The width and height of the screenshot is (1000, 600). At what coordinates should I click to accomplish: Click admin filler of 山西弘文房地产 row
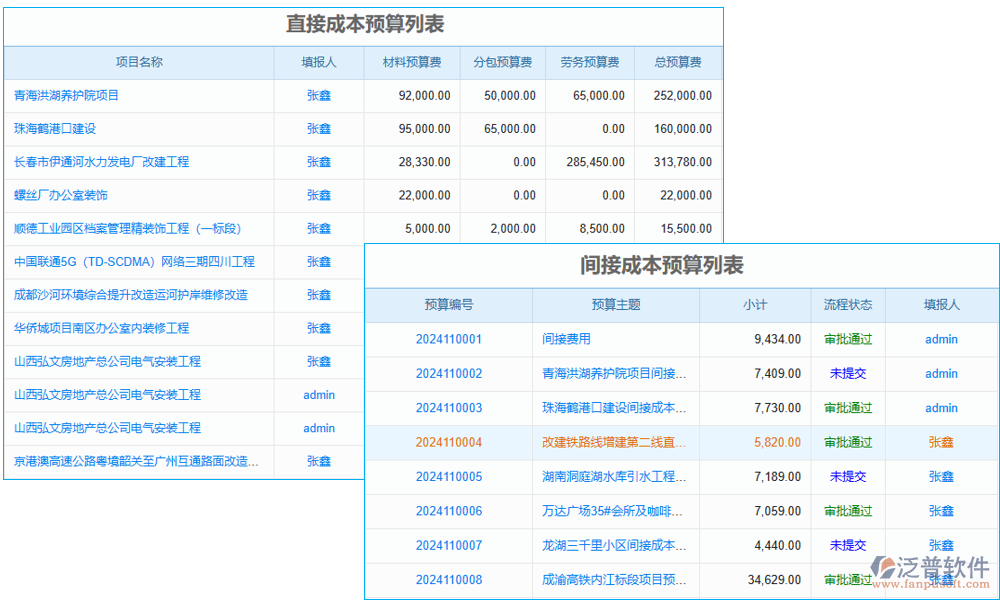318,395
